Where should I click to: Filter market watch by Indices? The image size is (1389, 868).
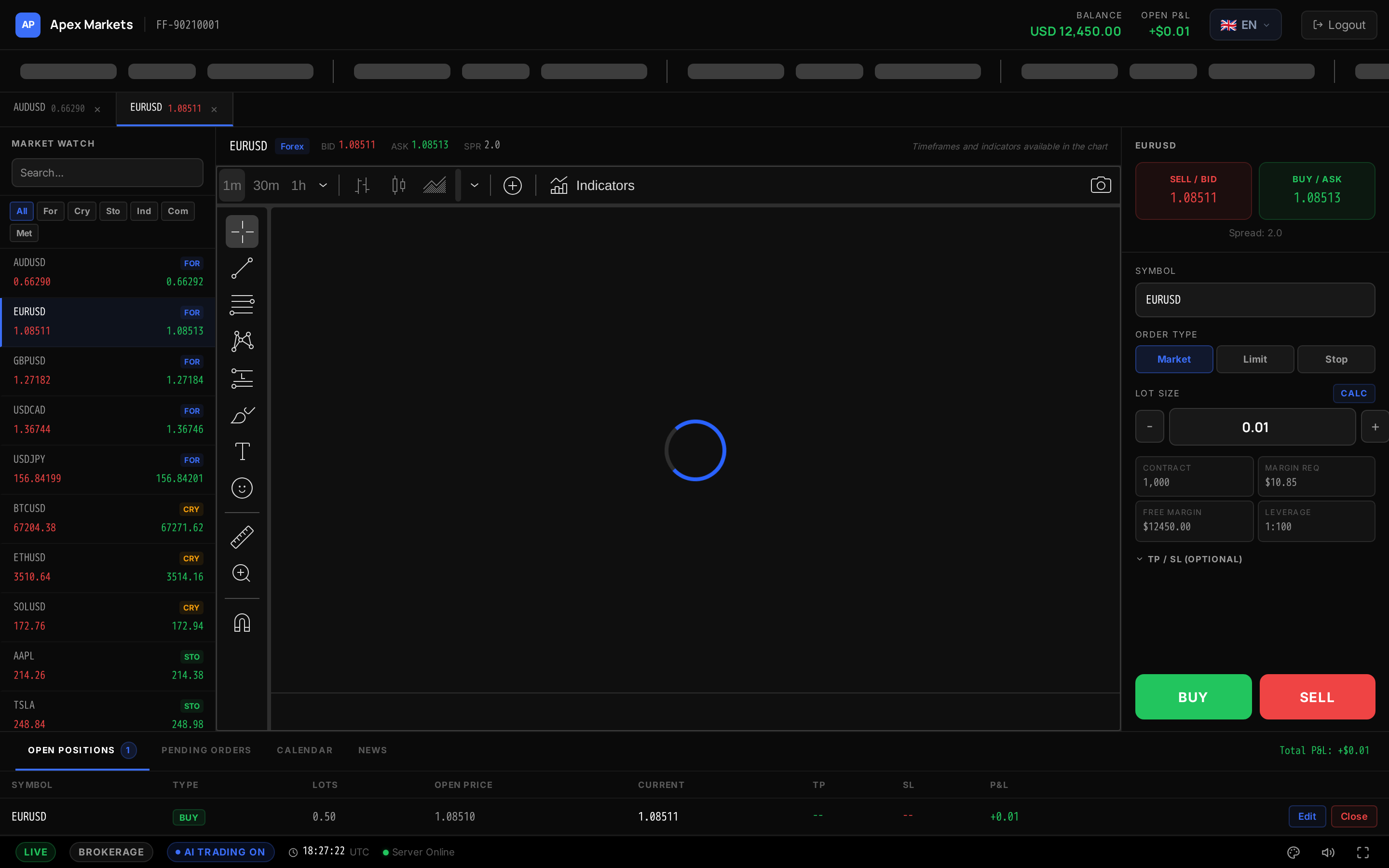[x=144, y=211]
